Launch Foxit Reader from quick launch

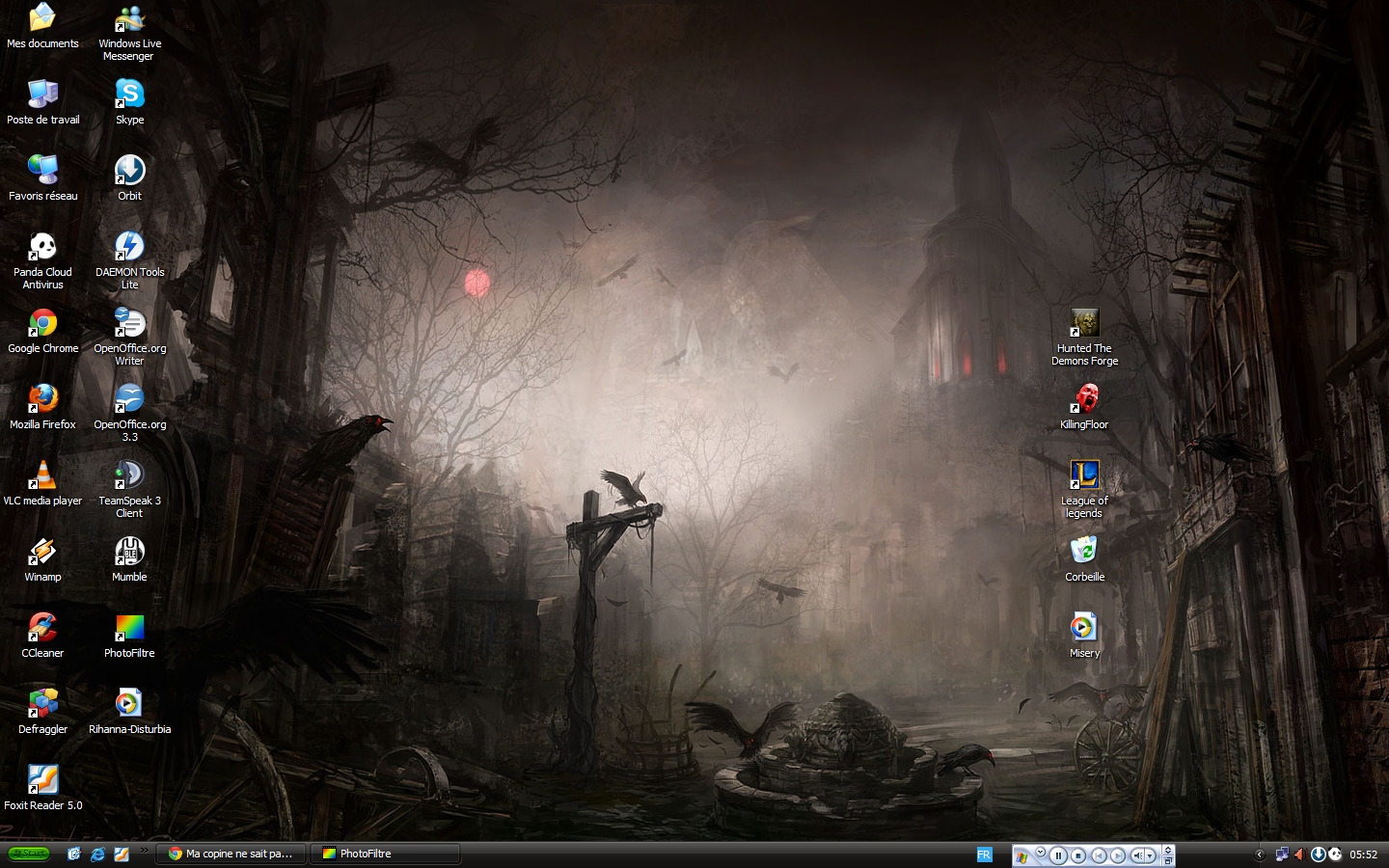(x=122, y=854)
